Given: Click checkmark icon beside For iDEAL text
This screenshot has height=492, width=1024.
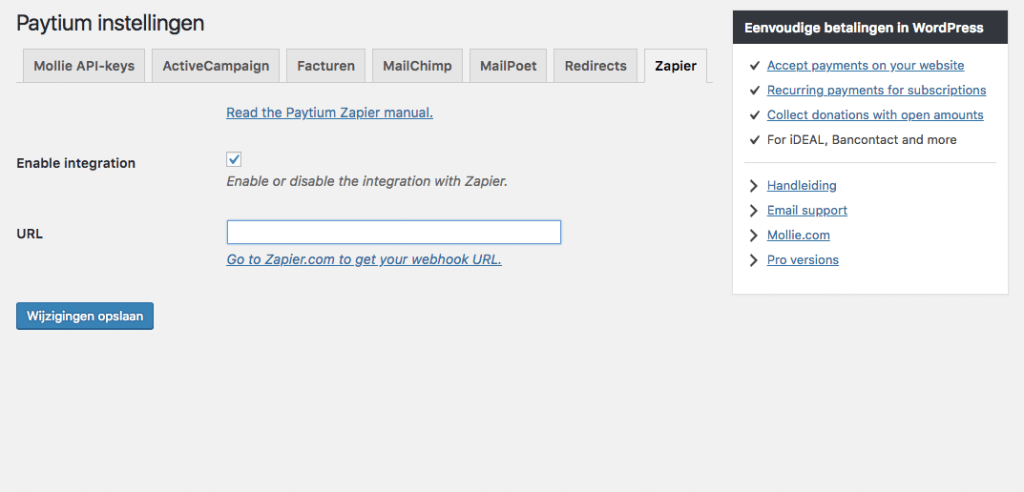Looking at the screenshot, I should [754, 141].
